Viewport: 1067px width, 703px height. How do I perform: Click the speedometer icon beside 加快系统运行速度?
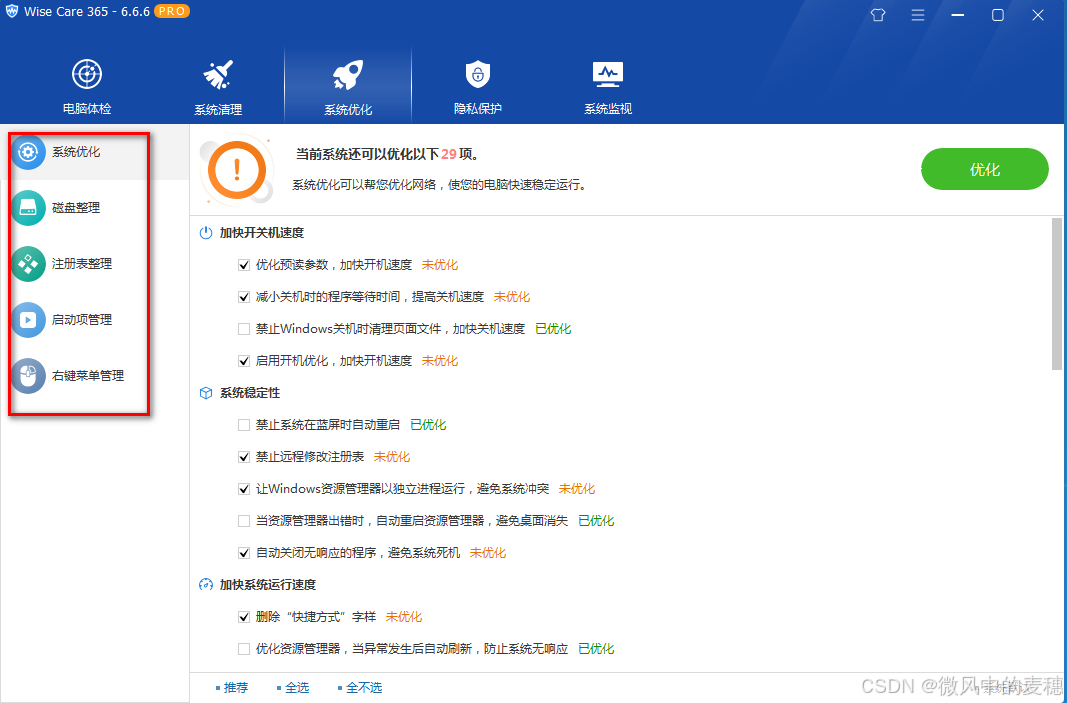(206, 585)
